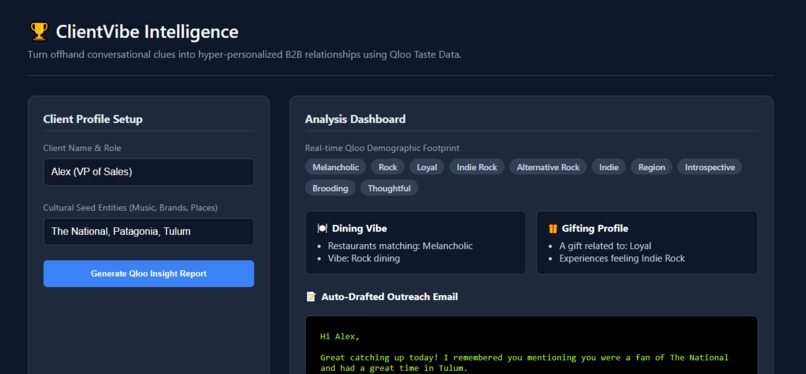Click the Analysis Dashboard heading
The width and height of the screenshot is (806, 374).
click(x=355, y=119)
